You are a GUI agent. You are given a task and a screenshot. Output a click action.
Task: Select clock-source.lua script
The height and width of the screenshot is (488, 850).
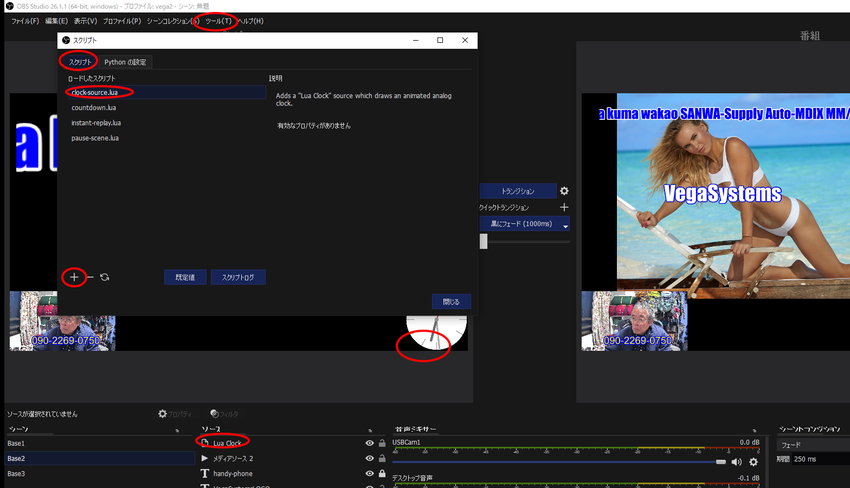click(x=166, y=92)
